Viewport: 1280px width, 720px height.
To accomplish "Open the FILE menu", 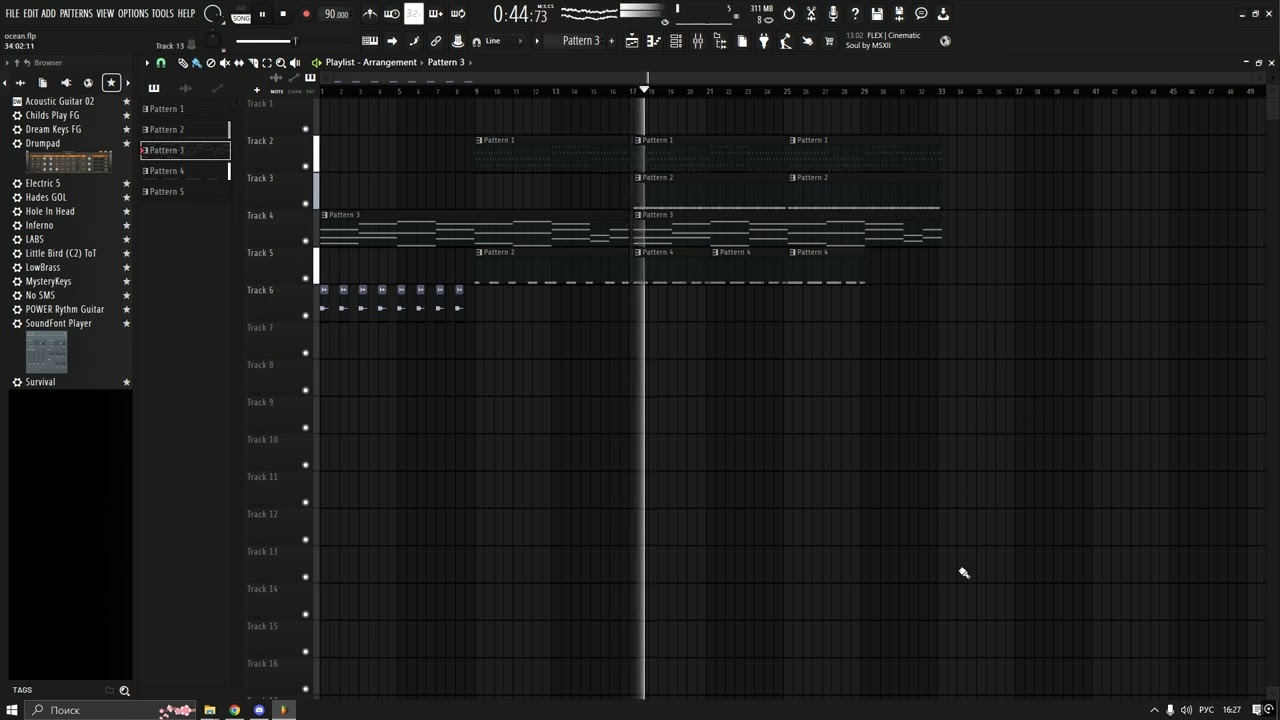I will 12,14.
